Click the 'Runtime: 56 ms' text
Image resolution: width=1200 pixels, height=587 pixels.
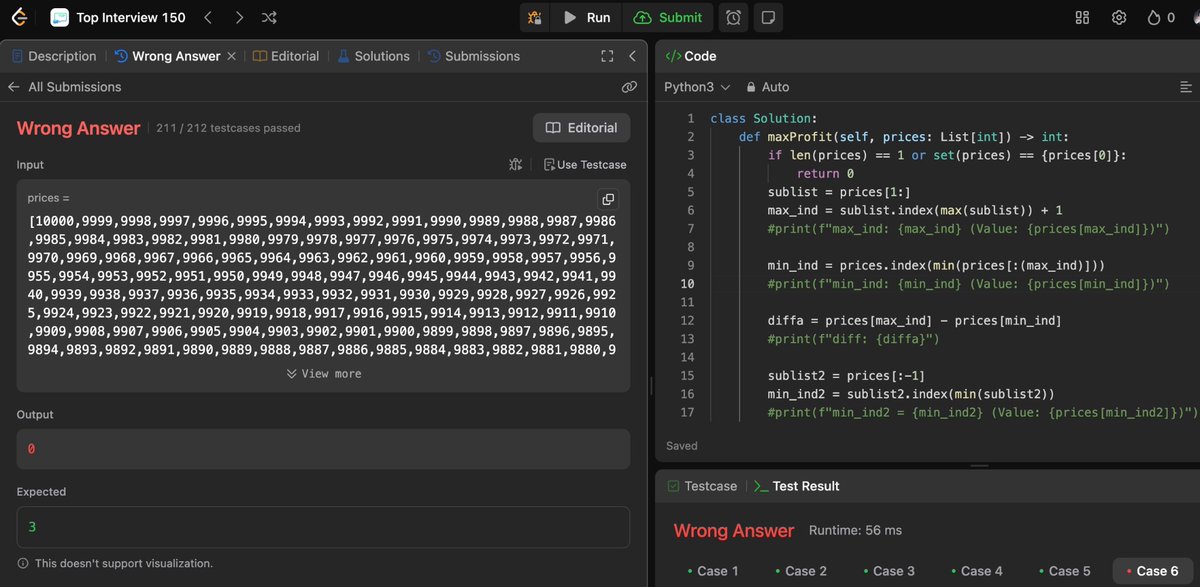tap(855, 531)
